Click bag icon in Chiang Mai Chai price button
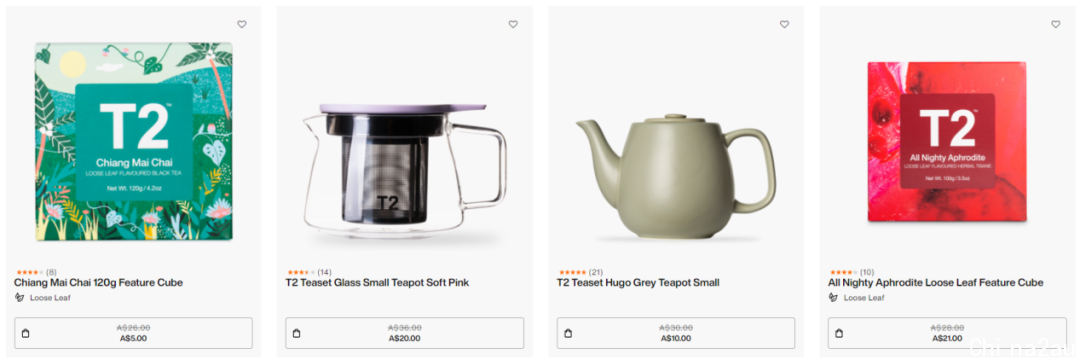This screenshot has width=1080, height=360. click(x=25, y=333)
